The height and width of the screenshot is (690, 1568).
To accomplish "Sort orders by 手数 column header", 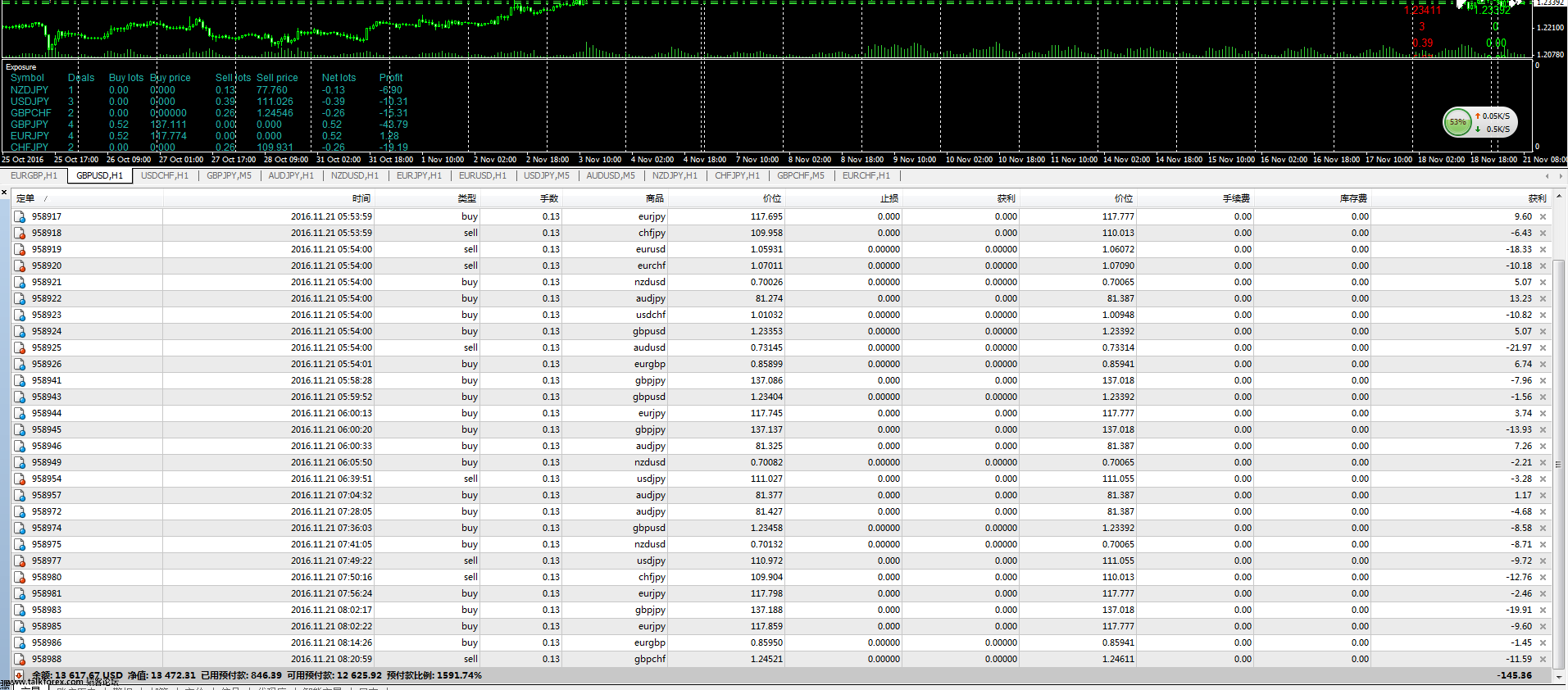I will 520,198.
